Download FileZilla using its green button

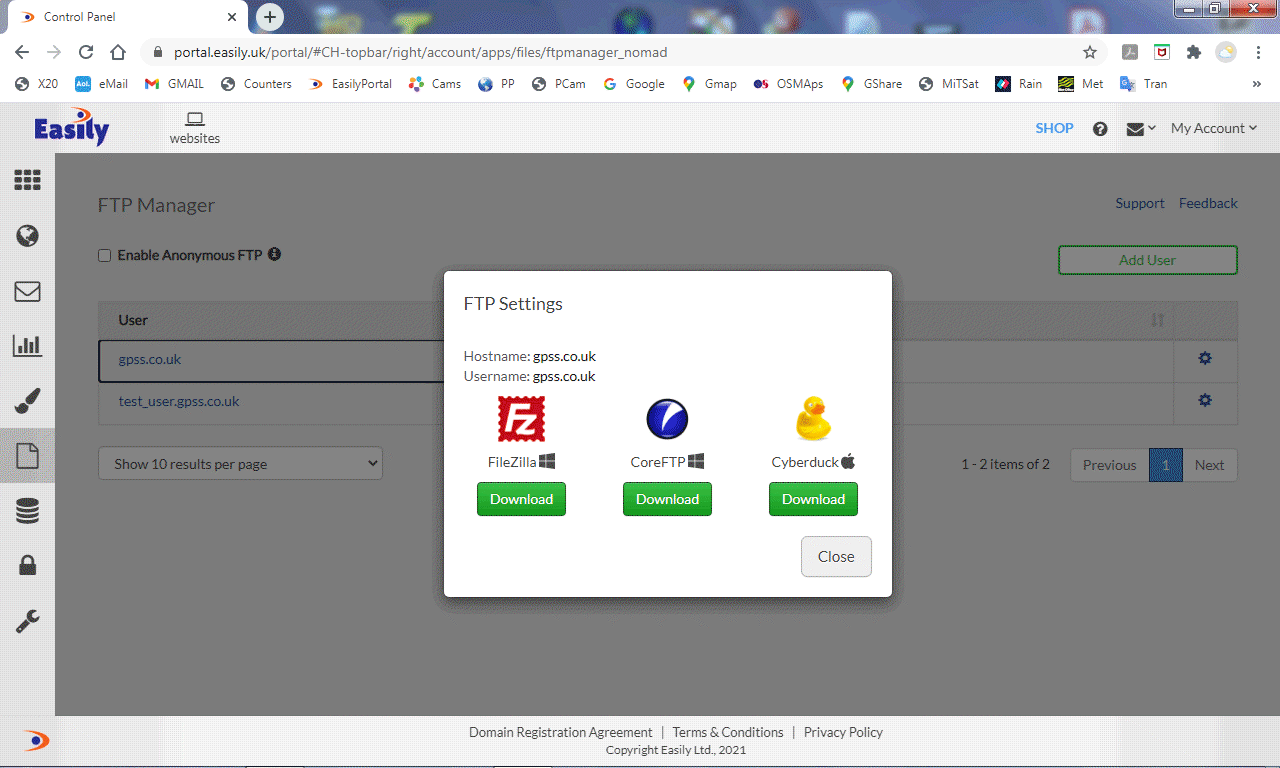tap(521, 499)
